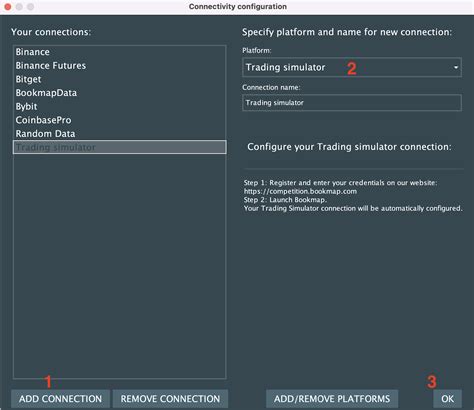Click the ADD CONNECTION button
This screenshot has width=474, height=410.
click(60, 399)
